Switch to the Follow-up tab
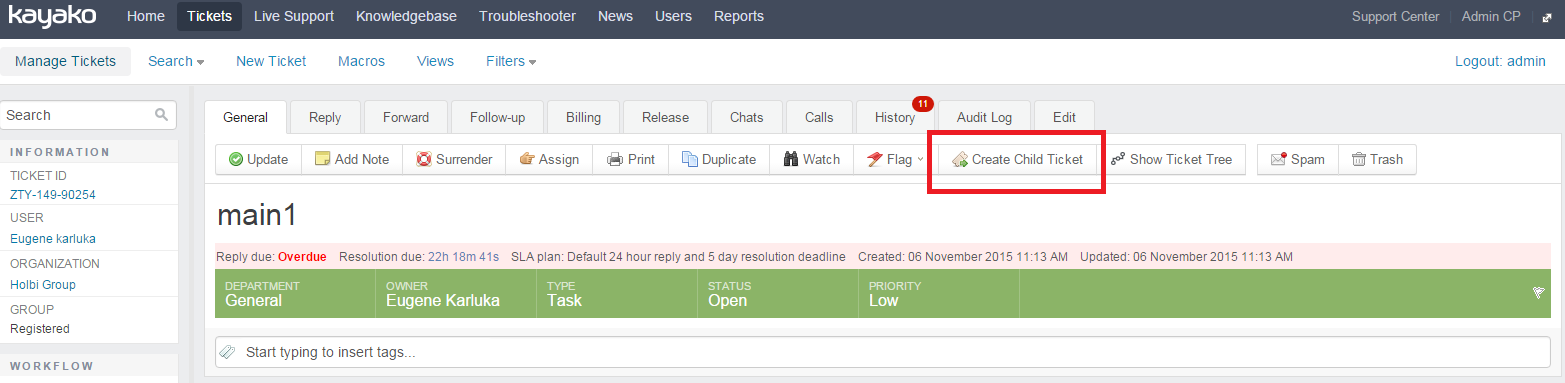The width and height of the screenshot is (1565, 383). tap(497, 117)
